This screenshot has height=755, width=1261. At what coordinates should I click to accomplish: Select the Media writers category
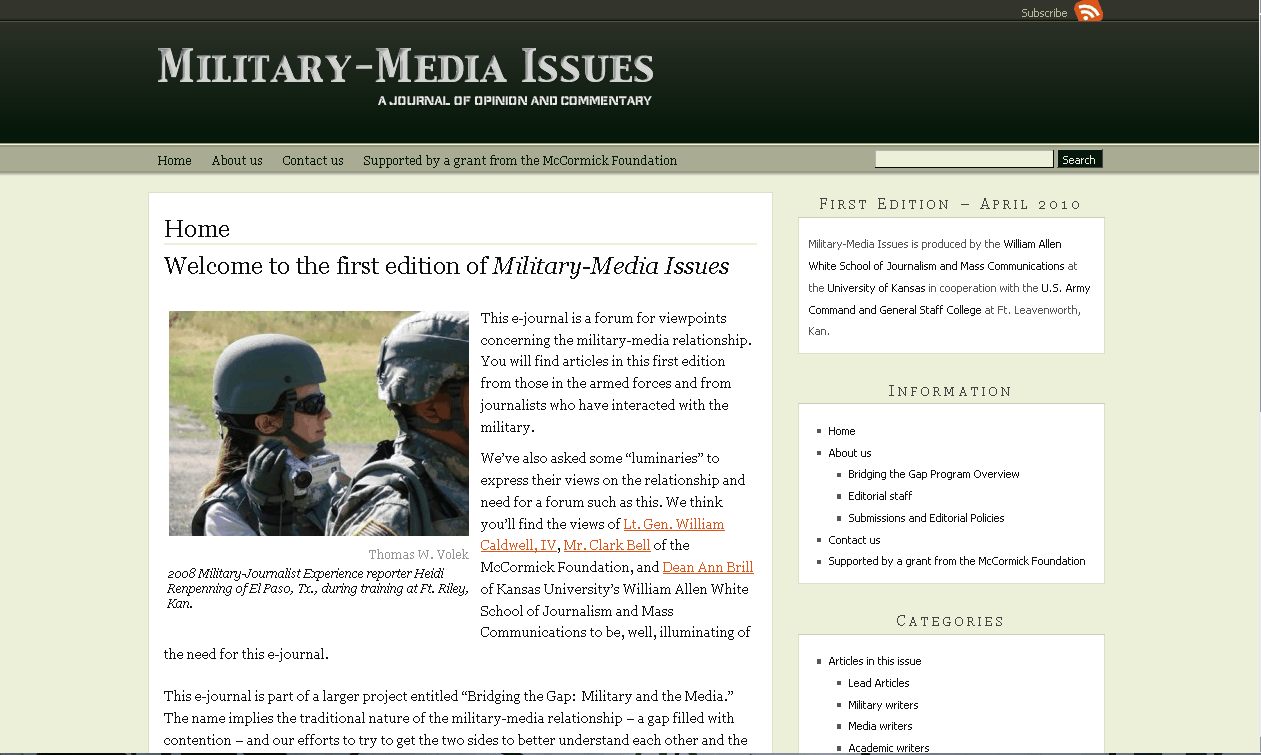point(880,726)
